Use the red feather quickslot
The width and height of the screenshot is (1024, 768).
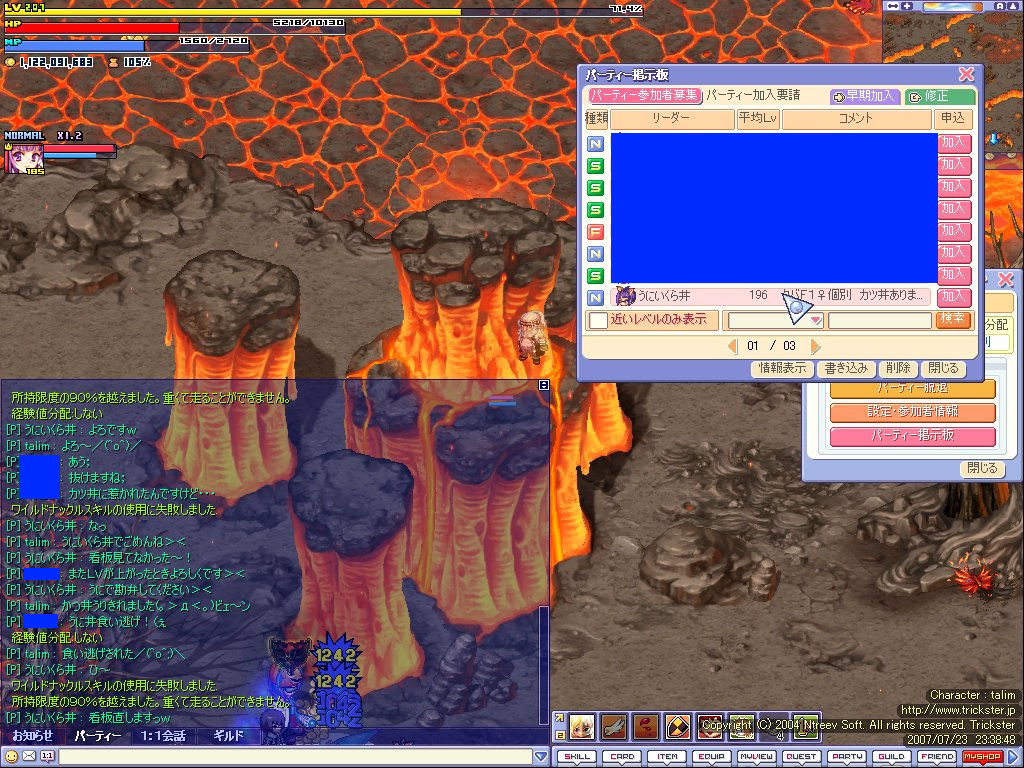tap(646, 726)
